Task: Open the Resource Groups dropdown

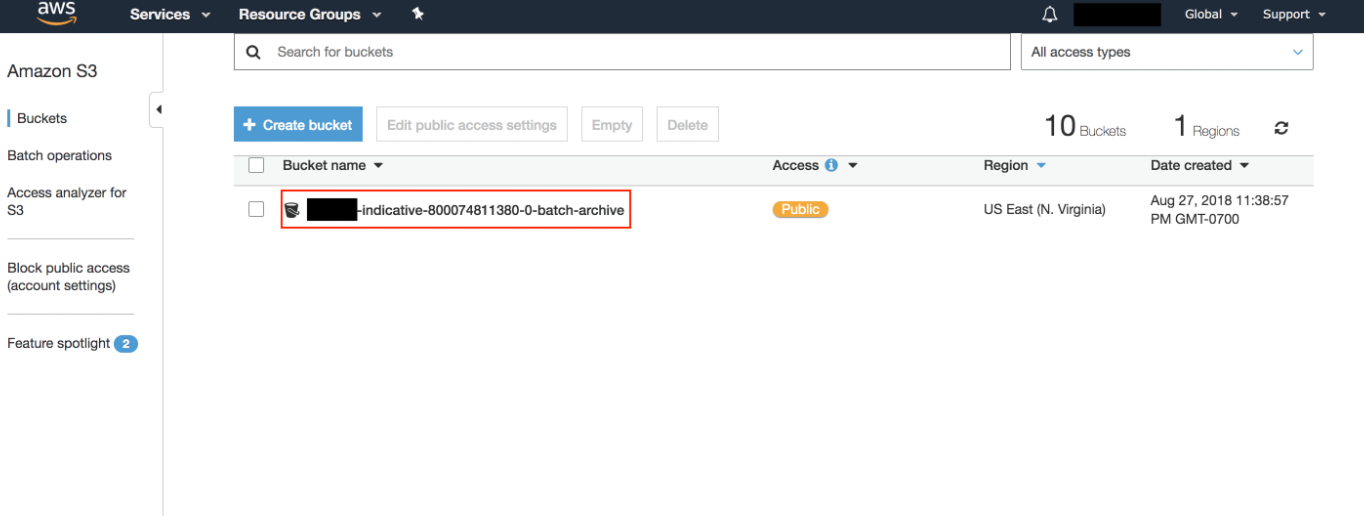Action: pos(310,14)
